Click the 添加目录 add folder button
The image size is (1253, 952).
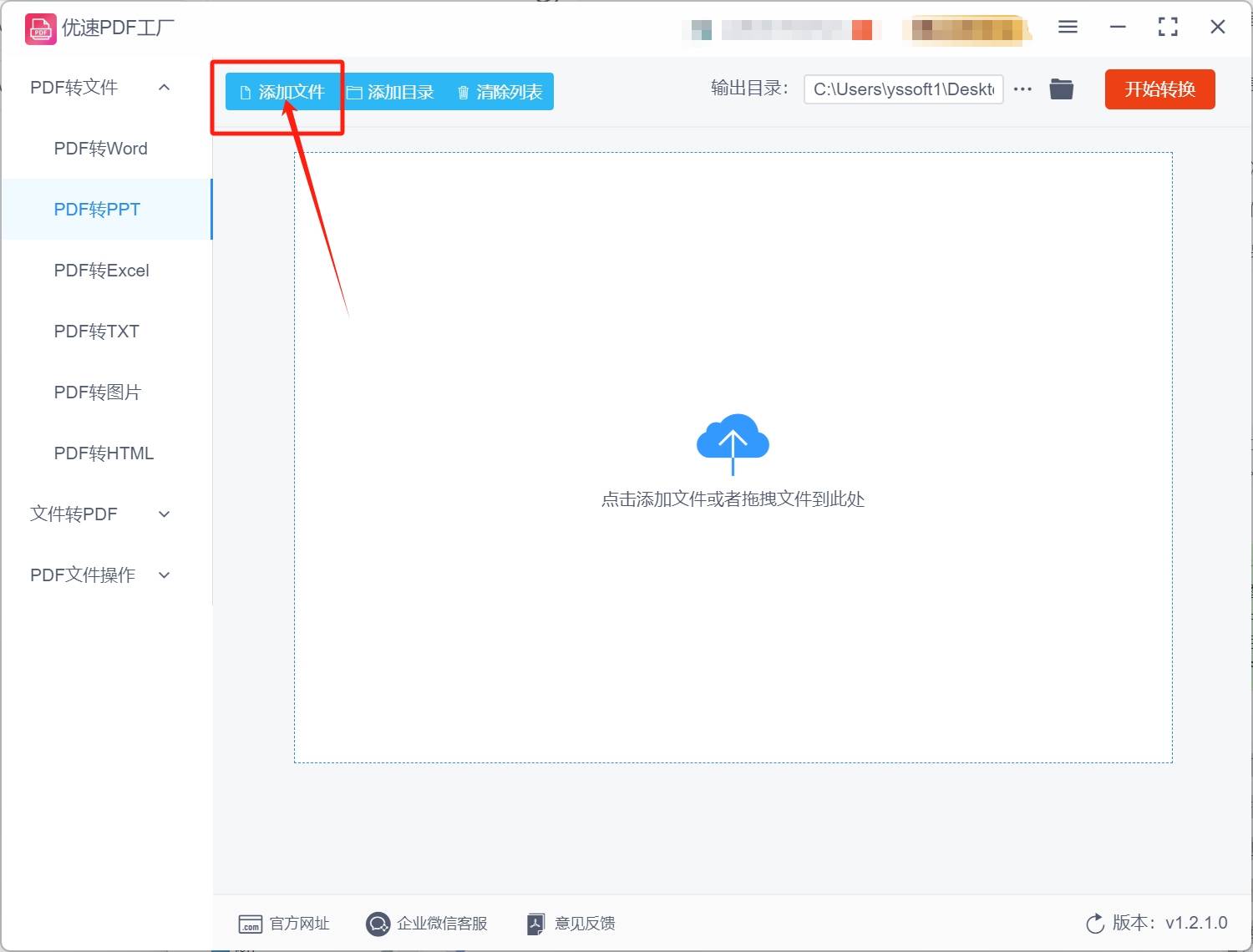pos(391,92)
